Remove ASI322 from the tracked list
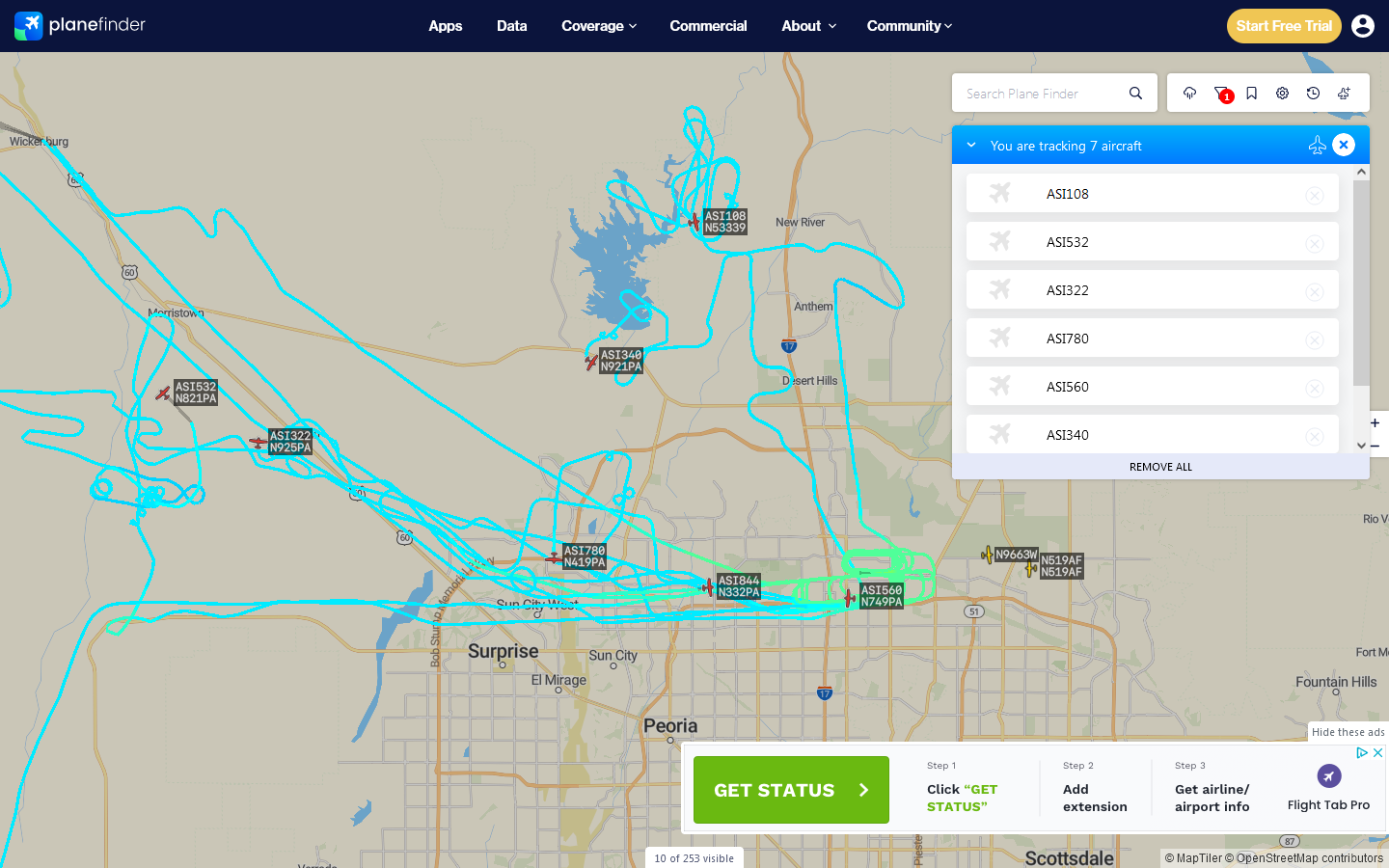Viewport: 1389px width, 868px height. click(x=1315, y=291)
